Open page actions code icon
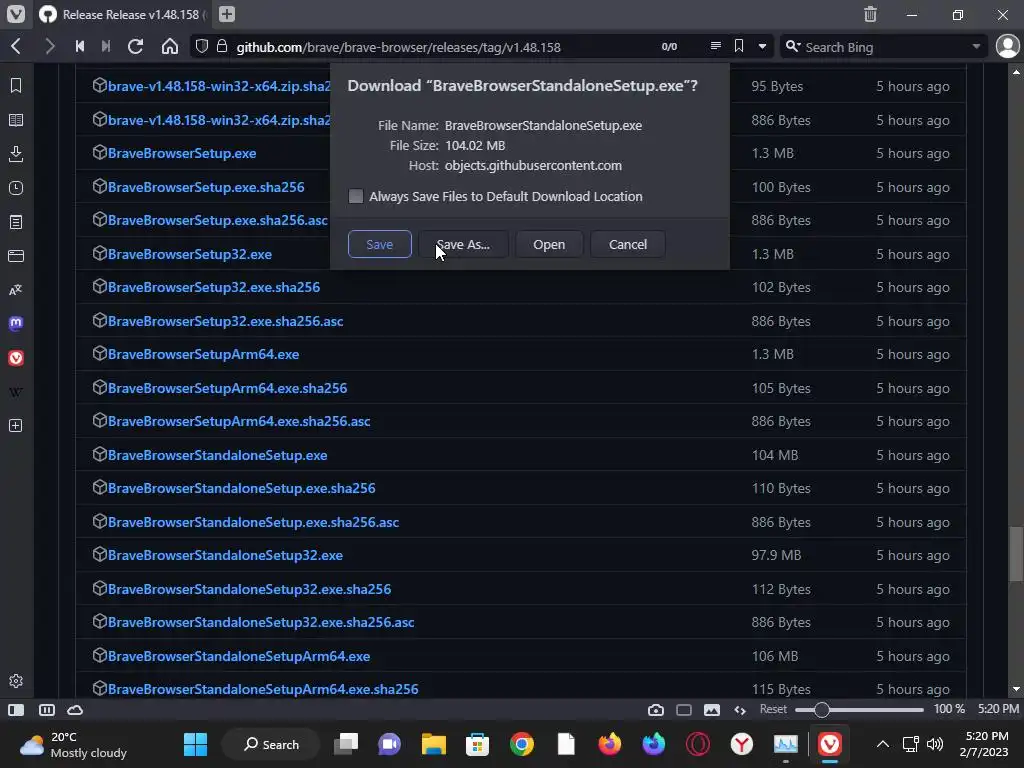 click(740, 710)
